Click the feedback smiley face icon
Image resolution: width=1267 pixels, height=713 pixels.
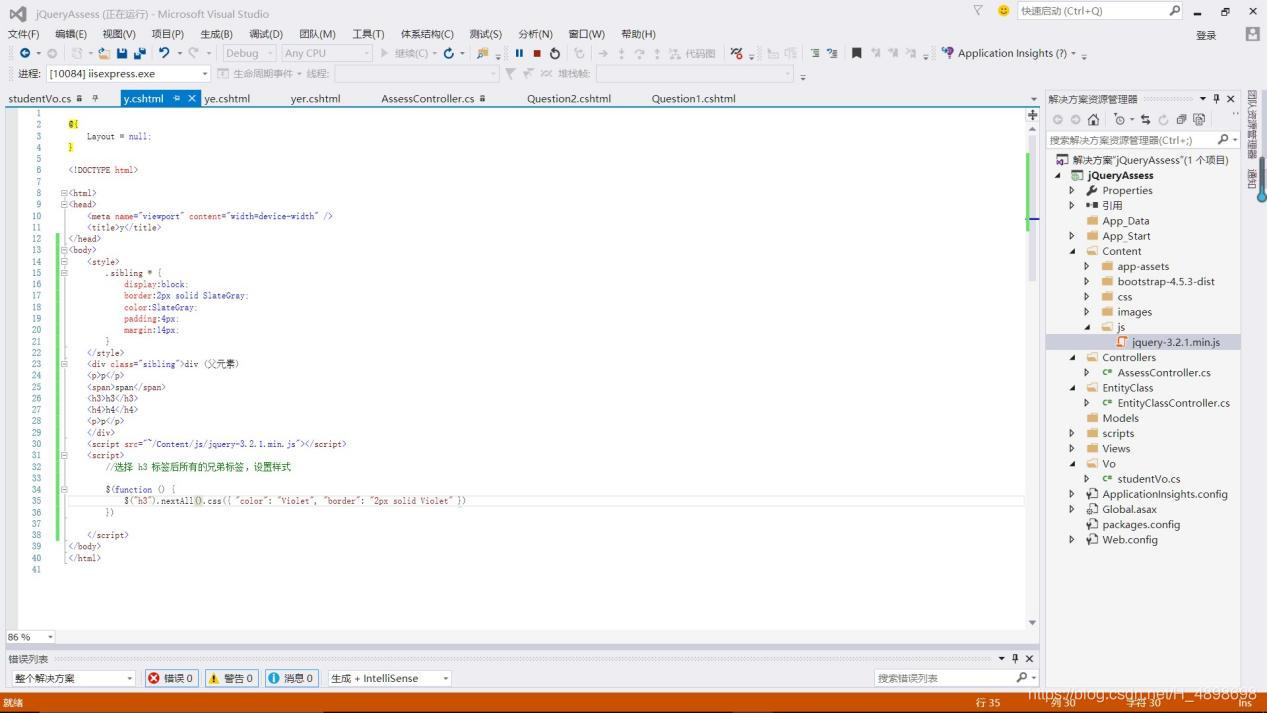coord(1003,10)
